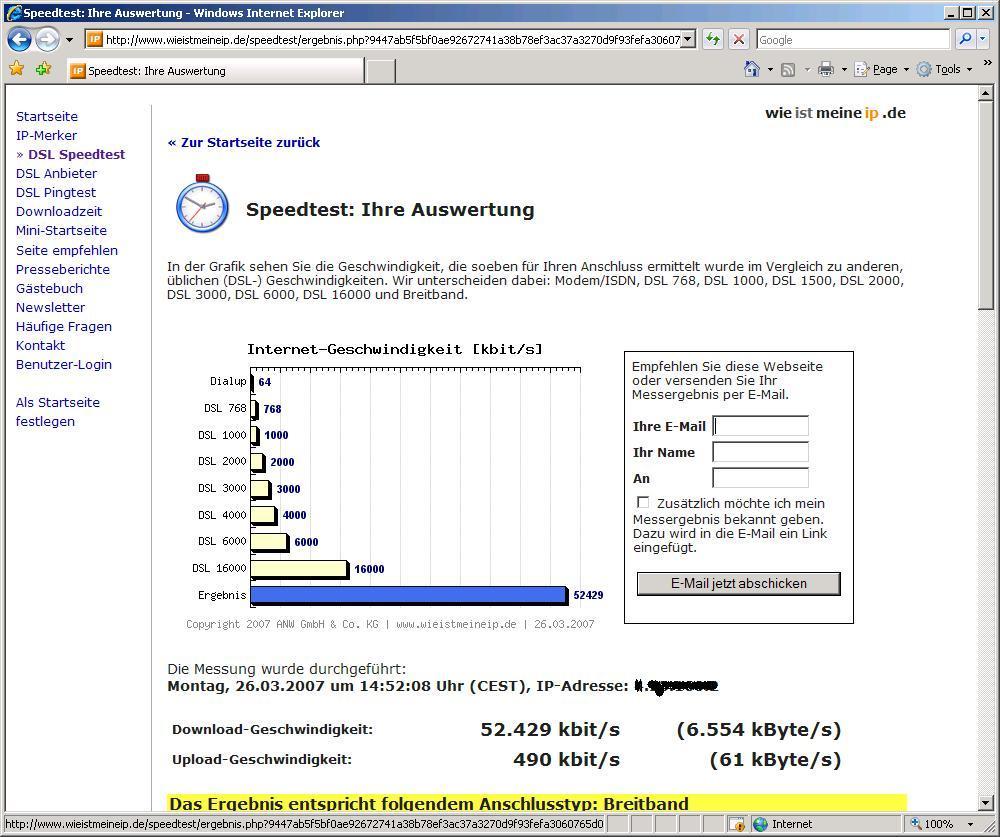Click the Google search magnifier icon
The height and width of the screenshot is (837, 1000).
(965, 39)
